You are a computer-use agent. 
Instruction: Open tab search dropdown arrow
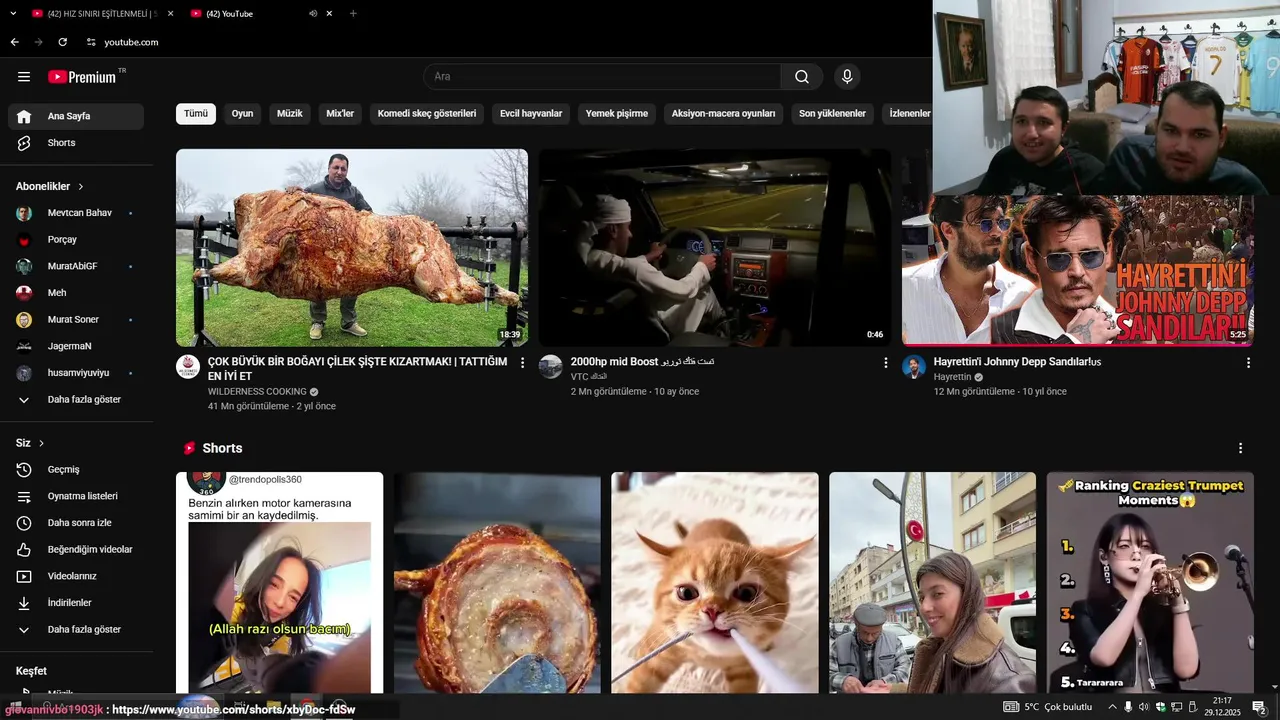tap(11, 14)
